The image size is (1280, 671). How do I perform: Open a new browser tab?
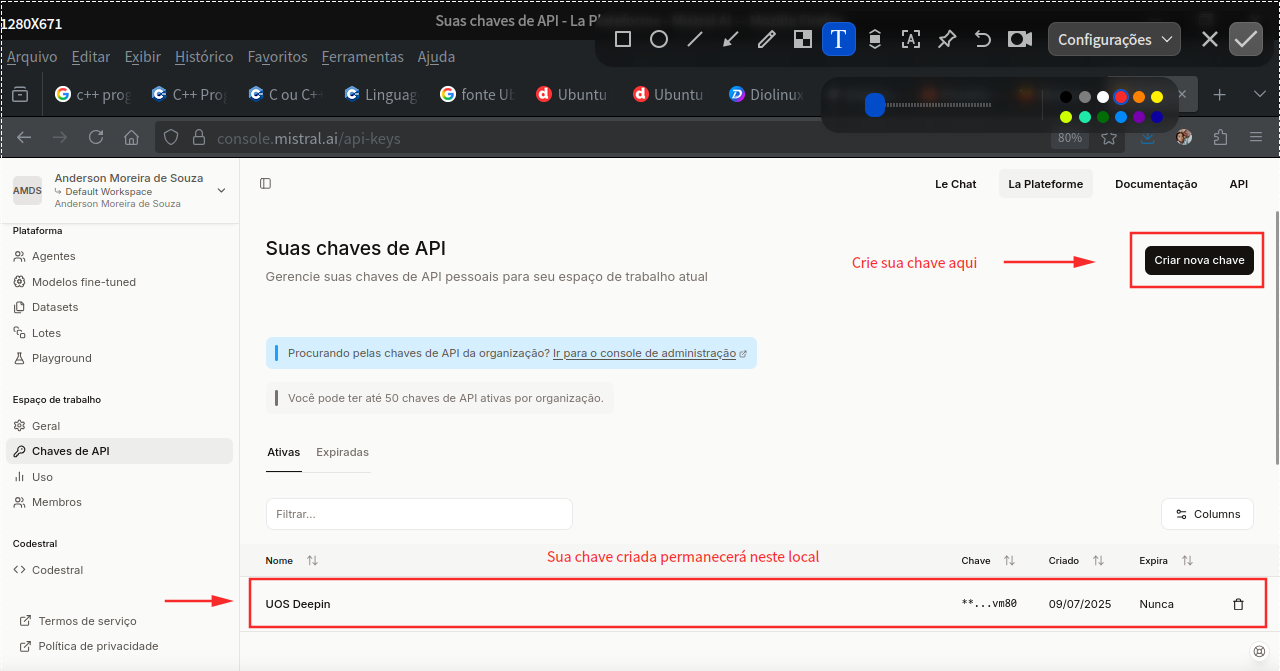1219,95
